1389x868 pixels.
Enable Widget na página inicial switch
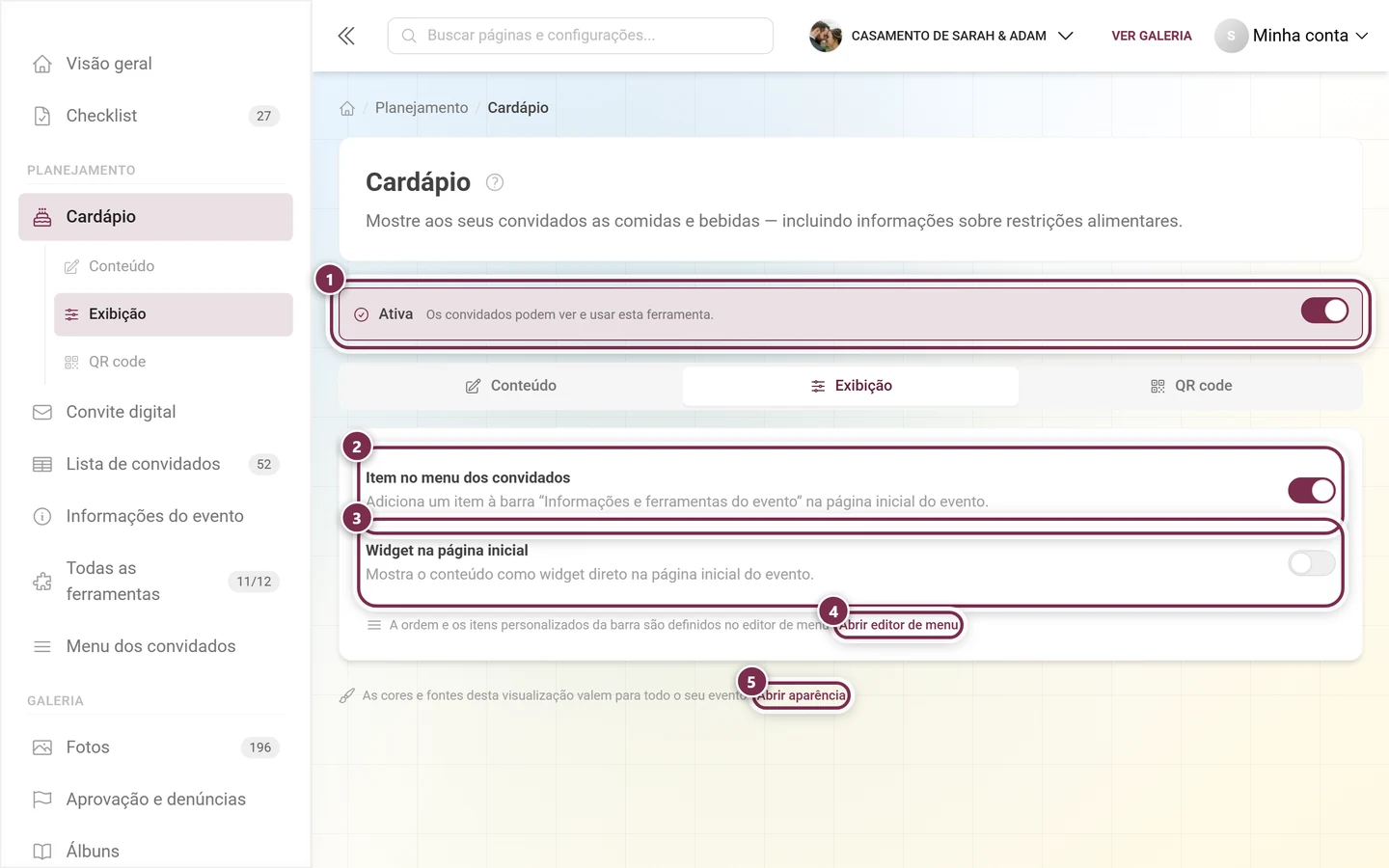tap(1312, 563)
